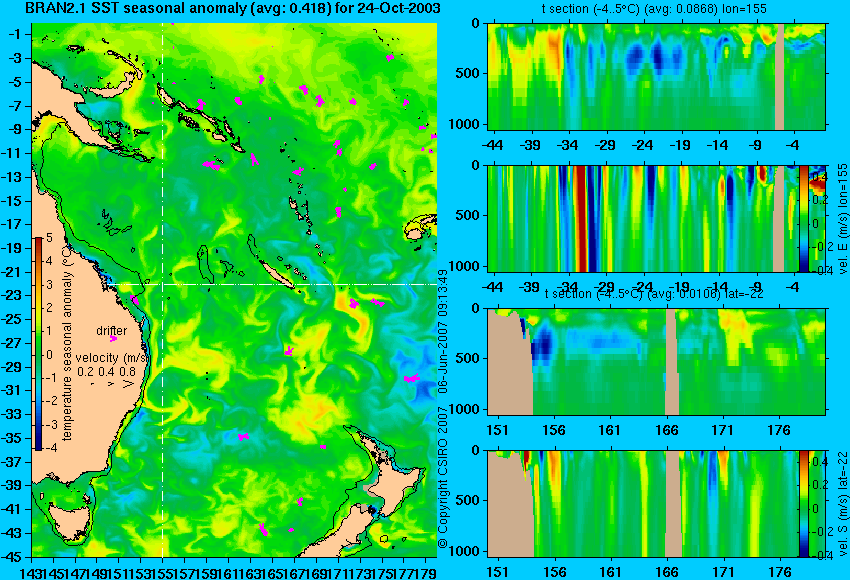Click the New Caledonia island on the map
850x580 pixels.
[276, 273]
